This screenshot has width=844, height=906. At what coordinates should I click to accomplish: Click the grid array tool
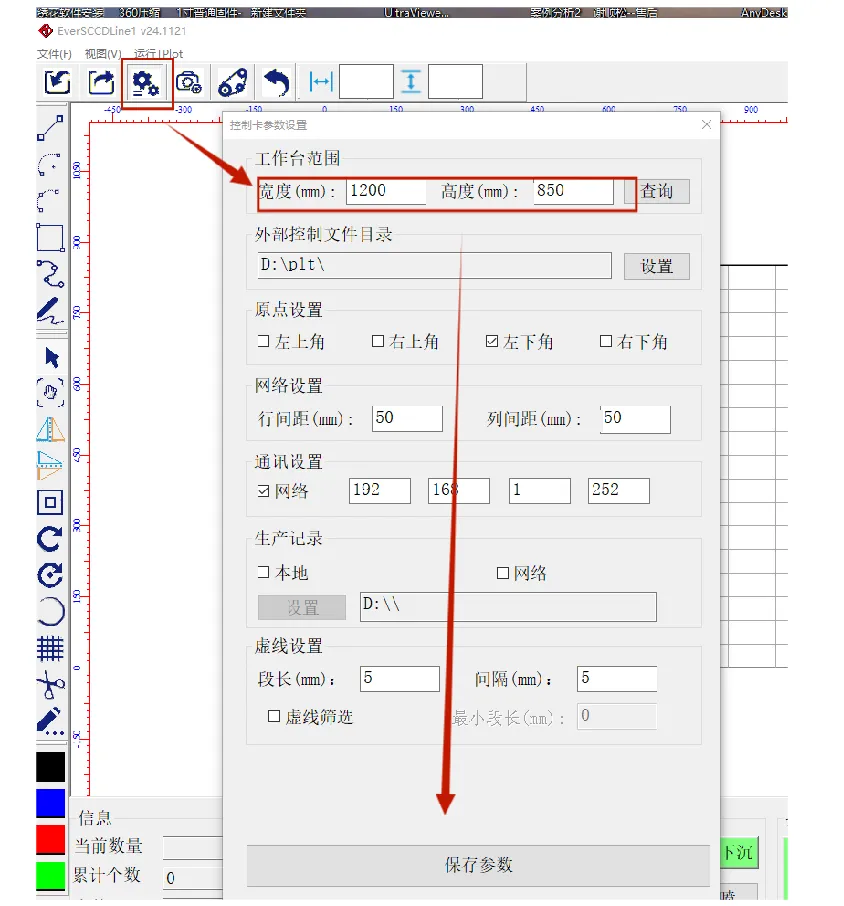click(50, 648)
